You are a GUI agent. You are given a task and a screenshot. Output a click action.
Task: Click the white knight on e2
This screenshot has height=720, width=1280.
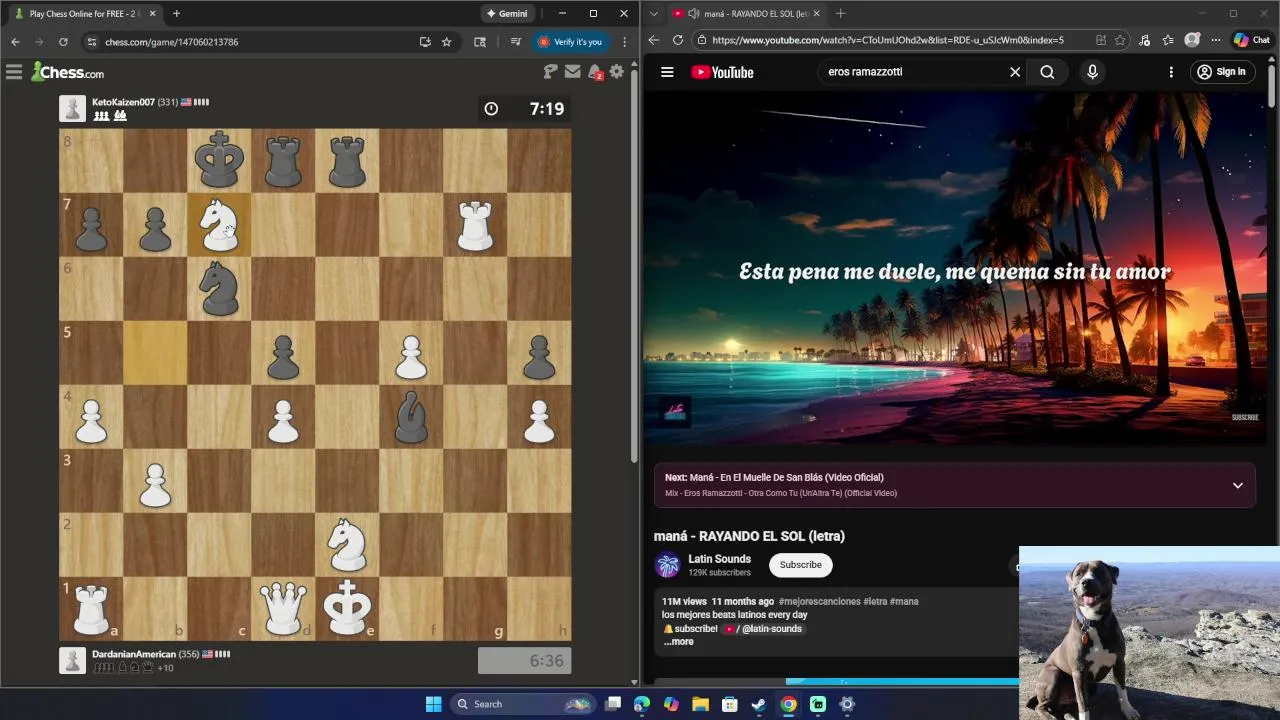tap(347, 545)
